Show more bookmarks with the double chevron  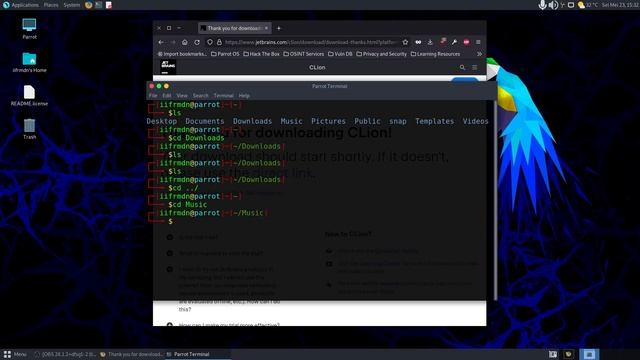[479, 54]
